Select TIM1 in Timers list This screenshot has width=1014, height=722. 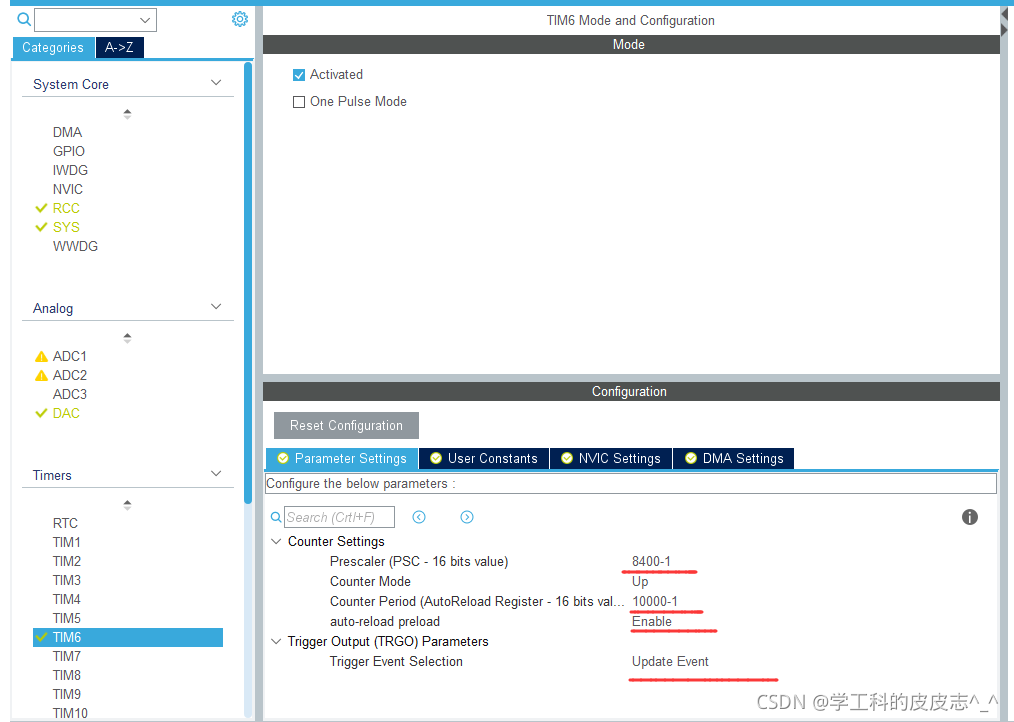pos(67,542)
